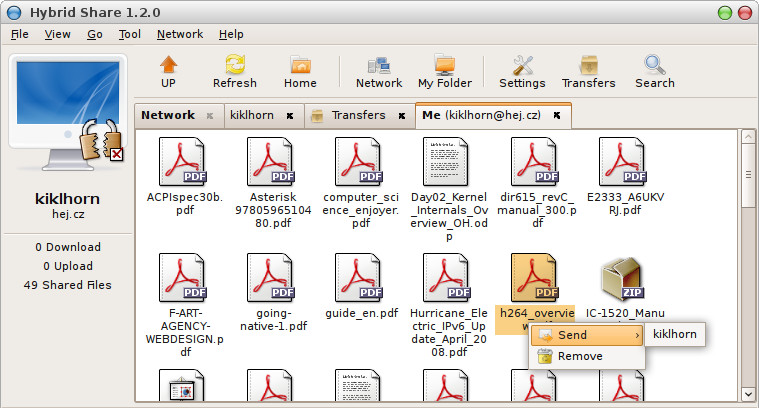Open the Tool menu
This screenshot has width=759, height=408.
click(130, 34)
